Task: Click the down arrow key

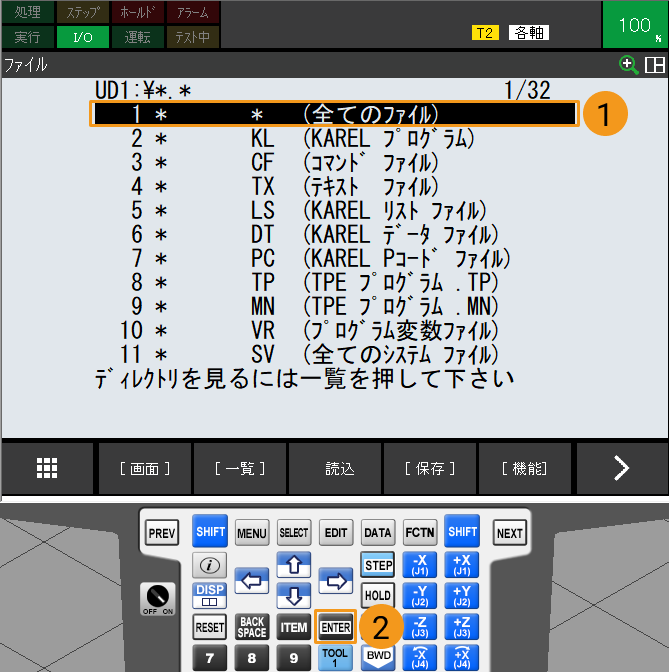Action: pos(294,595)
